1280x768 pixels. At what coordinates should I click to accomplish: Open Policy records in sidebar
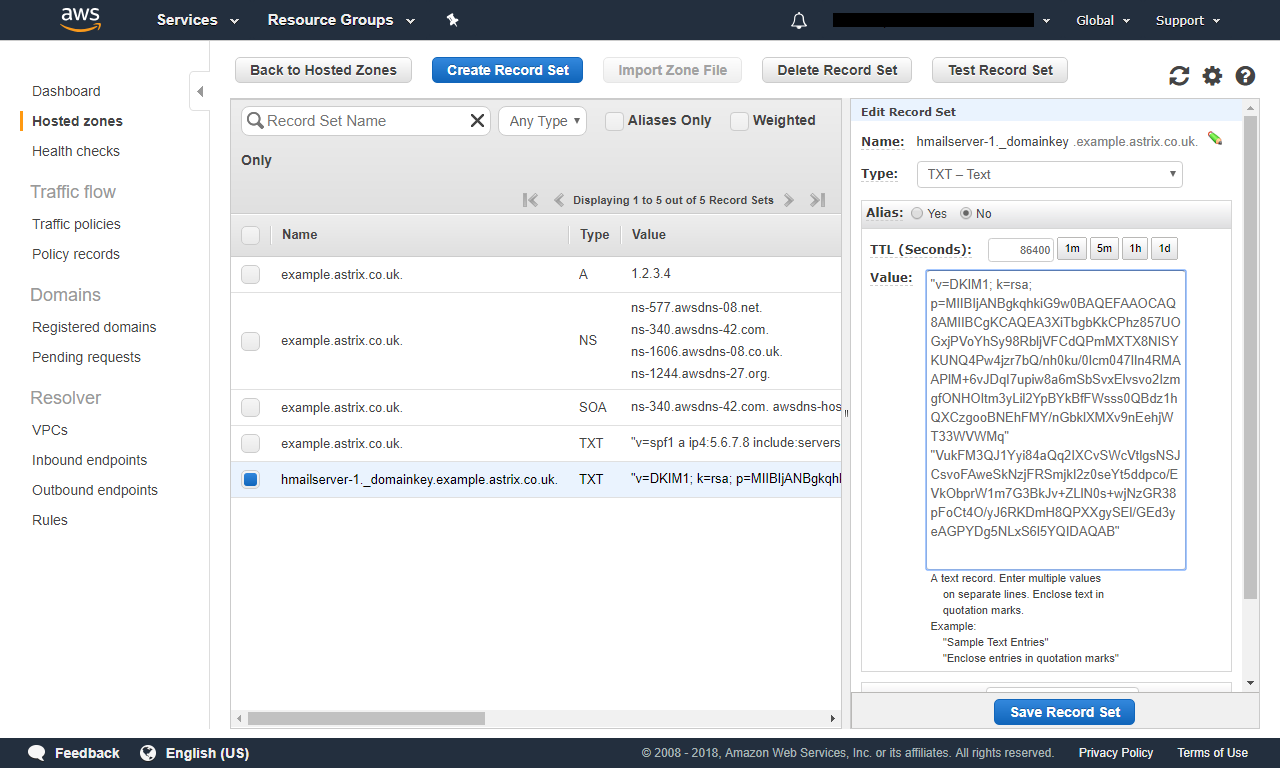[x=76, y=254]
